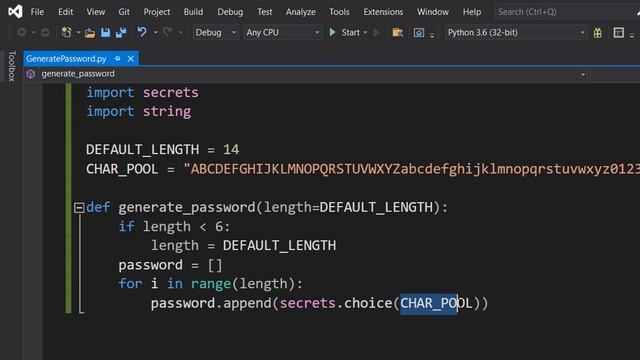Click the Start Without Debugging outline arrow
The height and width of the screenshot is (360, 640).
click(x=376, y=32)
